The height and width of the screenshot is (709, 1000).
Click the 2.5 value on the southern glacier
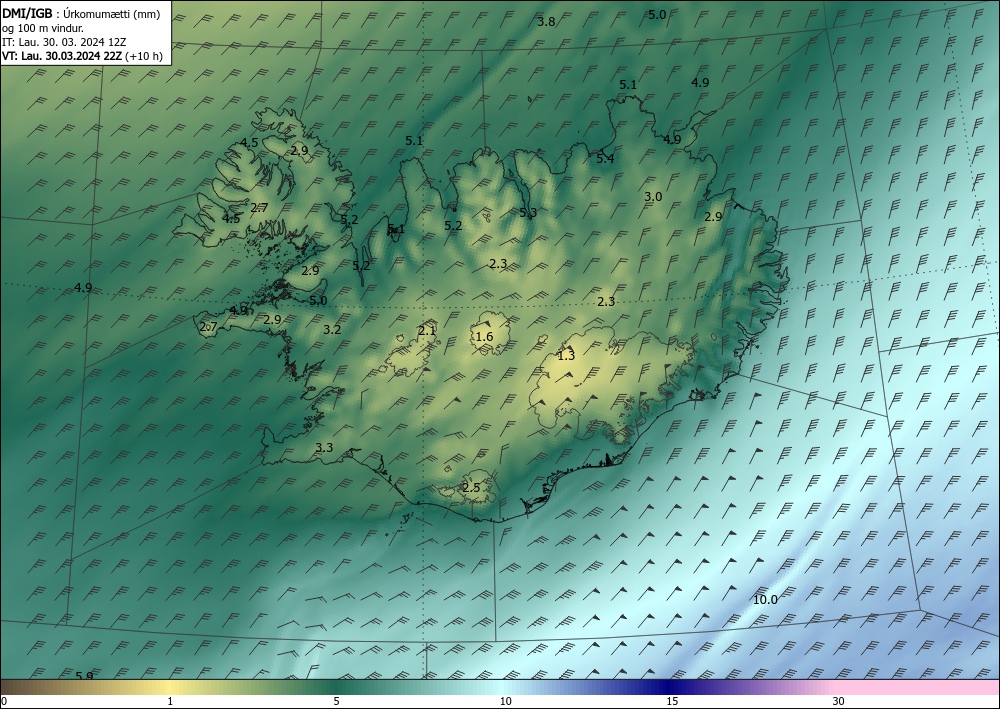coord(471,488)
